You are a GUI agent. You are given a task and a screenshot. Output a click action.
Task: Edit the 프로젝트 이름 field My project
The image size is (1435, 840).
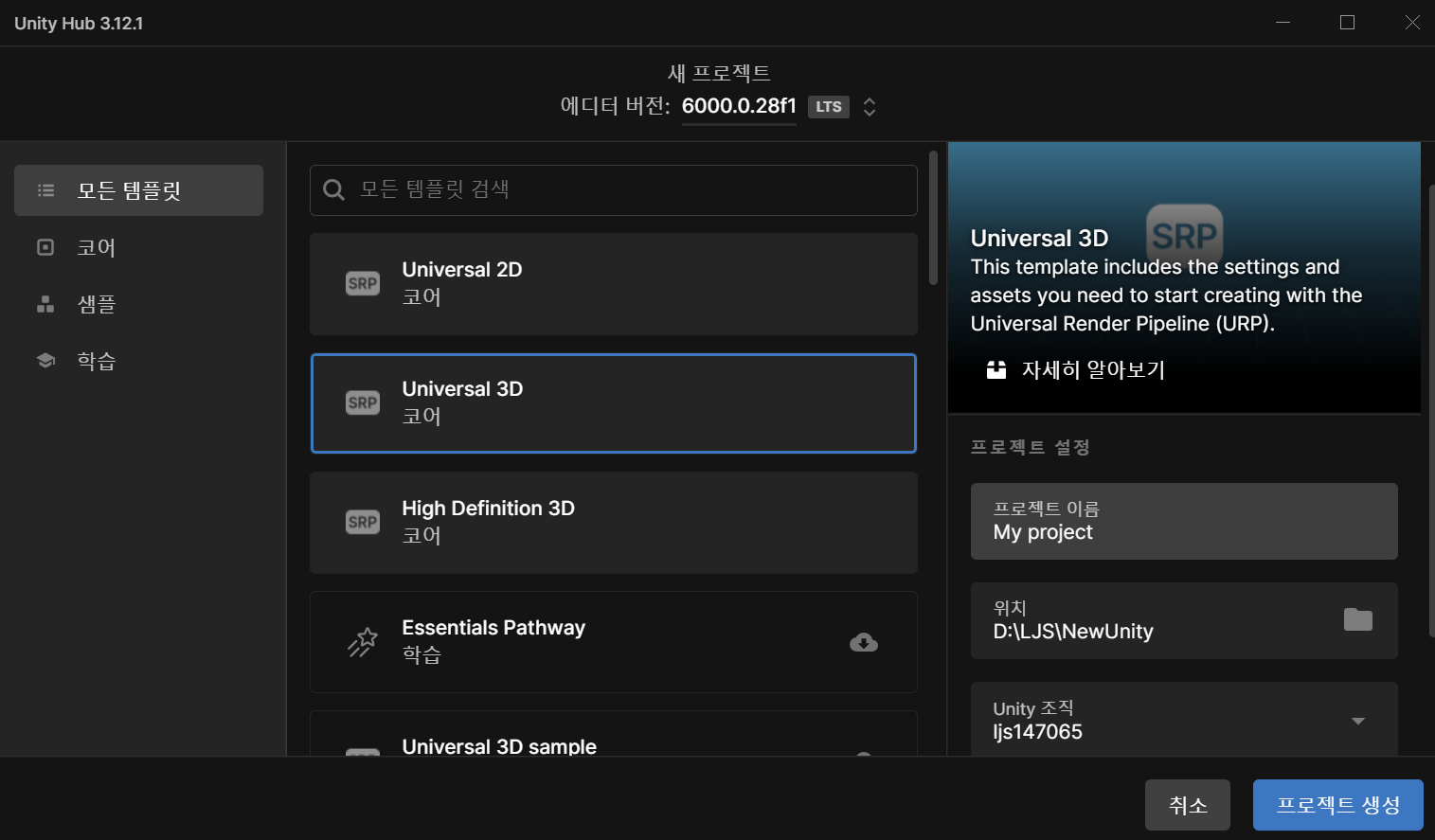click(x=1184, y=522)
